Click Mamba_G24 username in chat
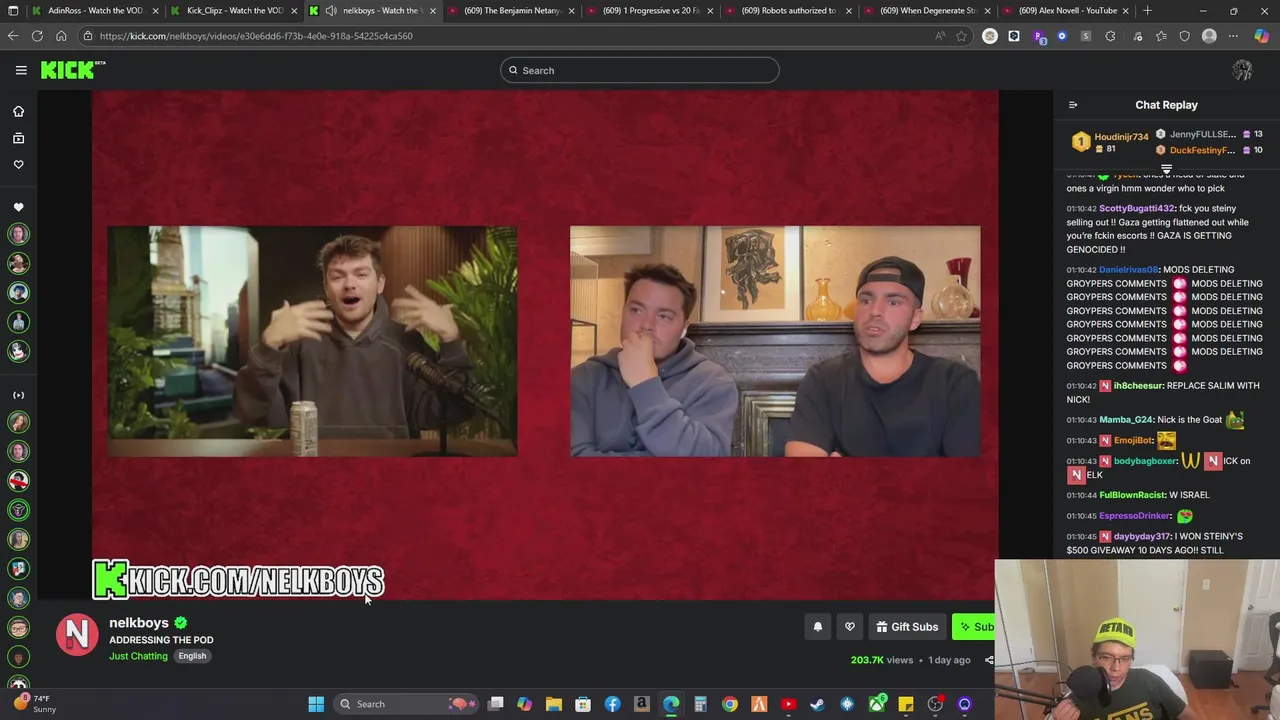Image resolution: width=1280 pixels, height=720 pixels. tap(1126, 420)
